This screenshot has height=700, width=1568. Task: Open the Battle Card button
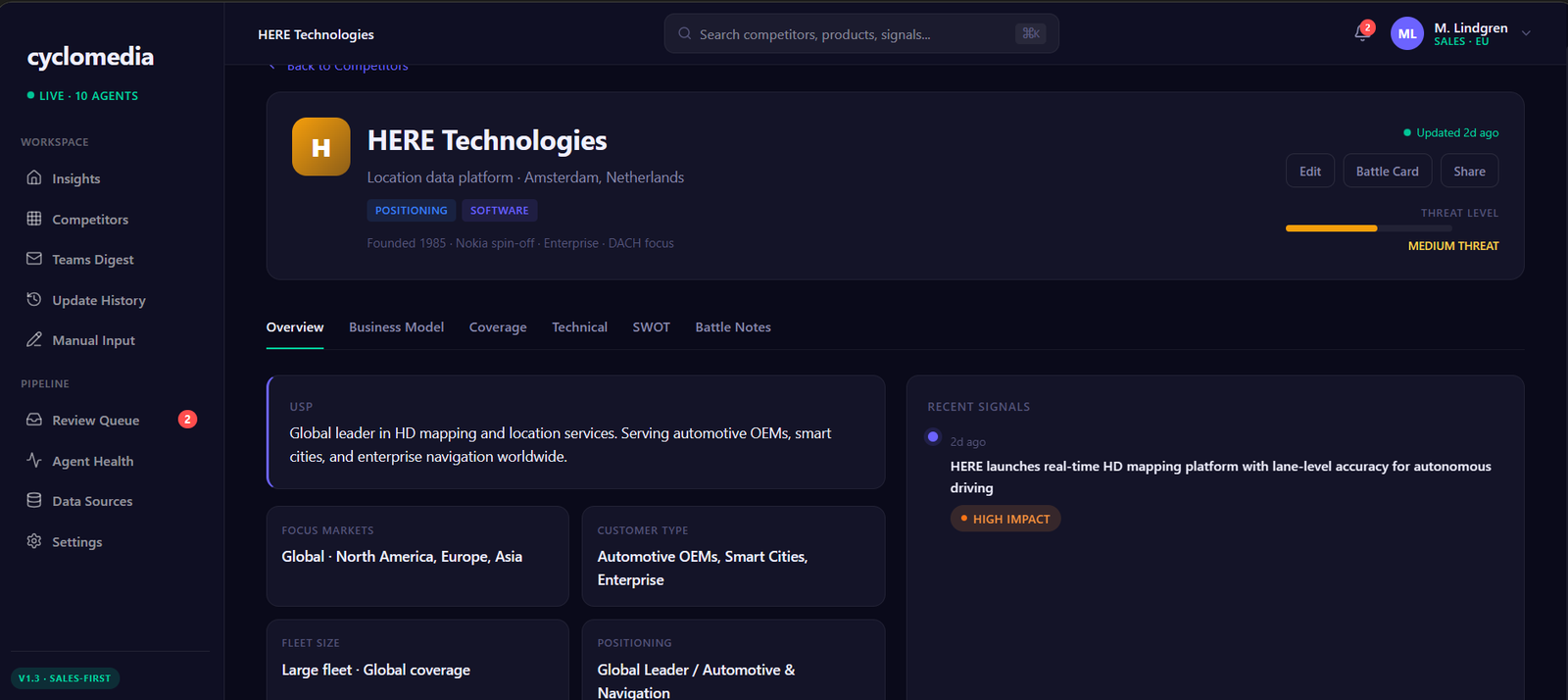tap(1388, 171)
